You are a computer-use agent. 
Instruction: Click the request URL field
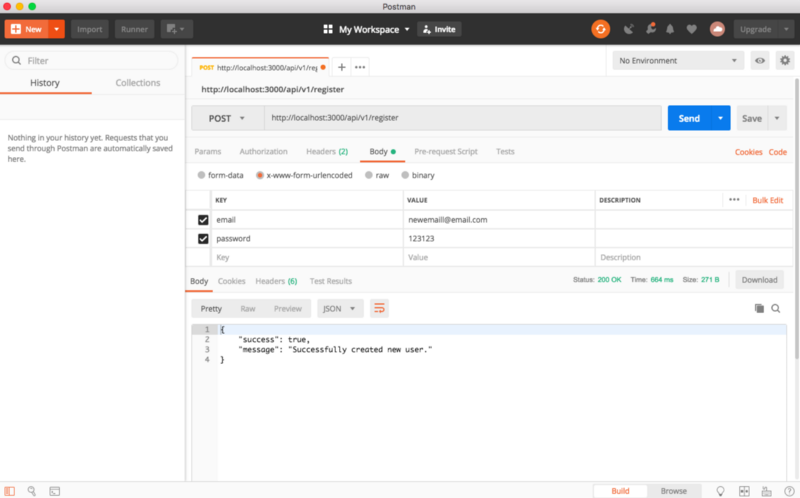click(x=463, y=118)
